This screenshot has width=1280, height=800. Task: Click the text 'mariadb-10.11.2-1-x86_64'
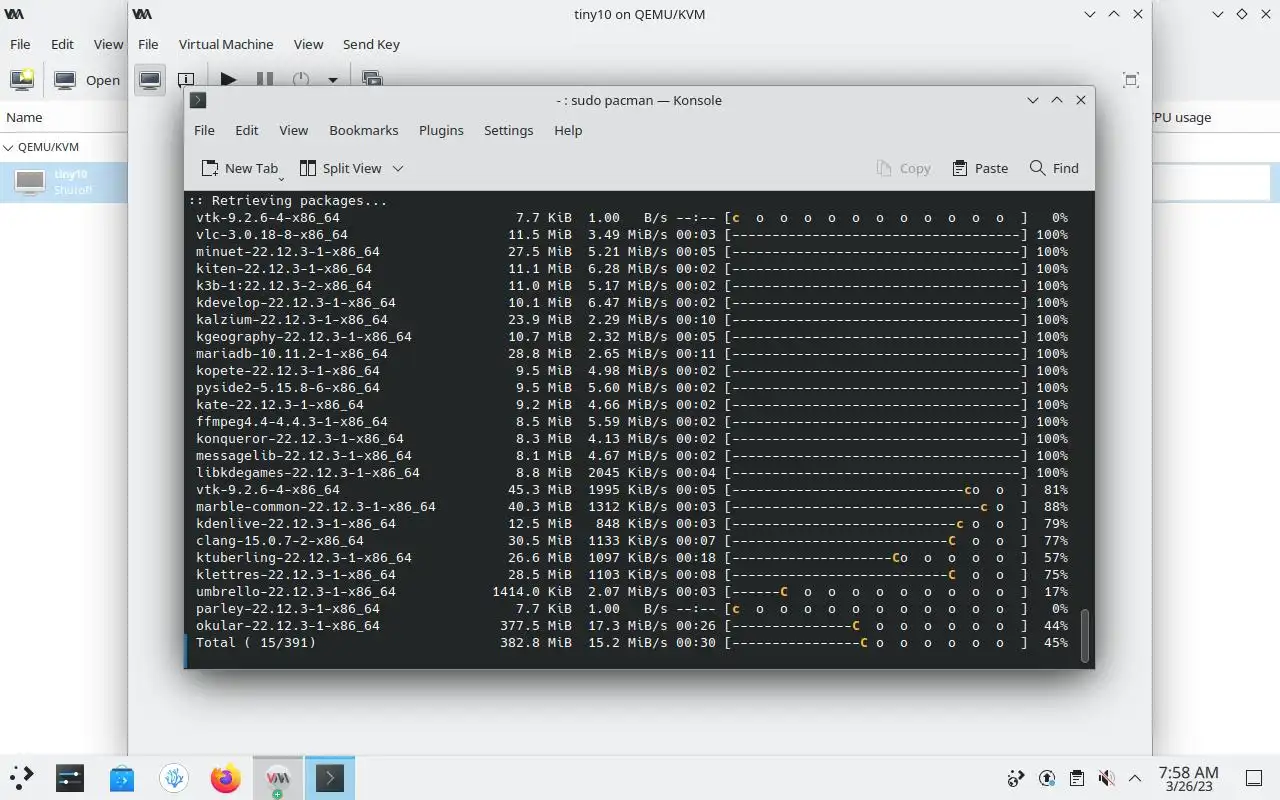(292, 354)
